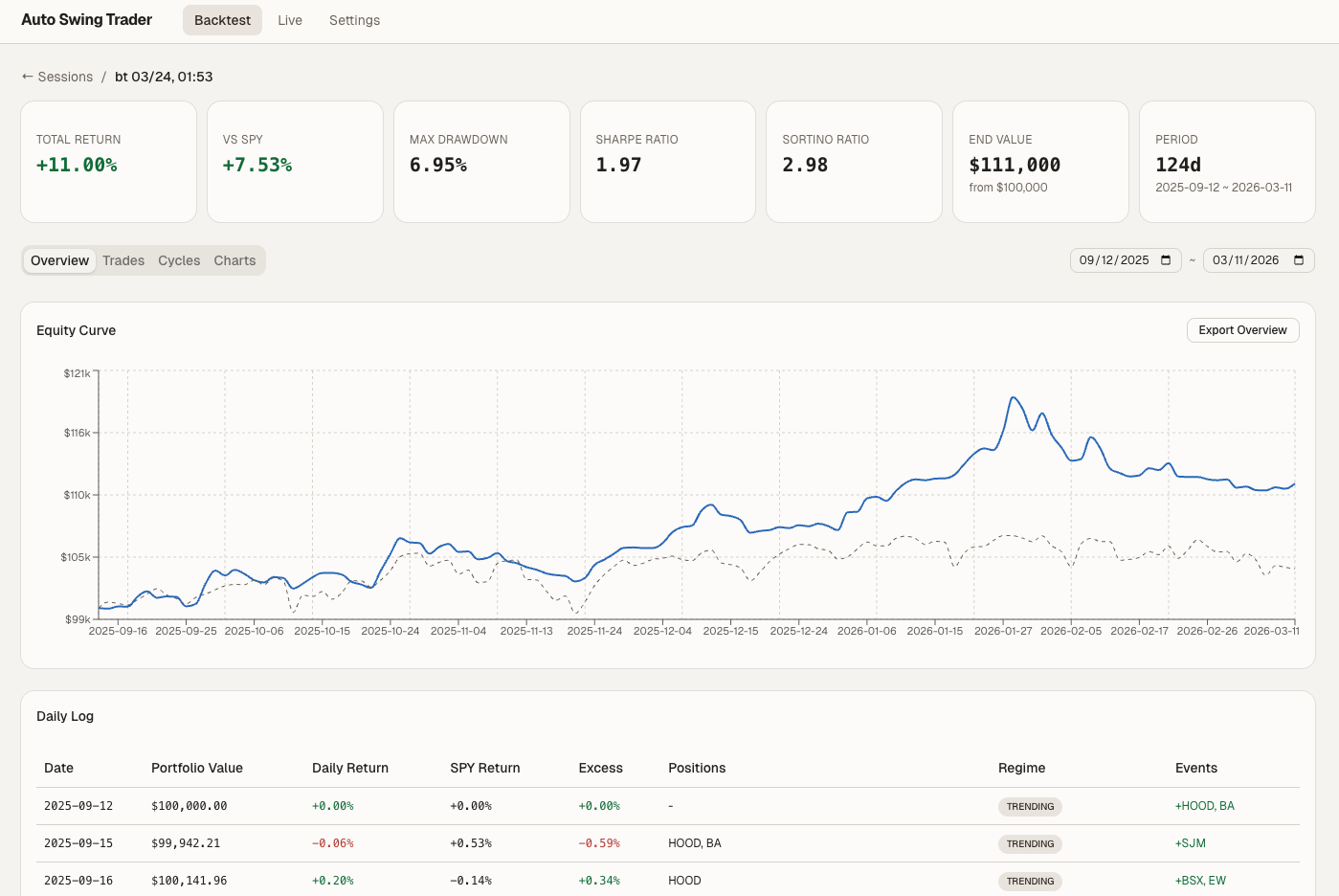1339x896 pixels.
Task: Click the +HOOD, BA event link
Action: (1203, 806)
